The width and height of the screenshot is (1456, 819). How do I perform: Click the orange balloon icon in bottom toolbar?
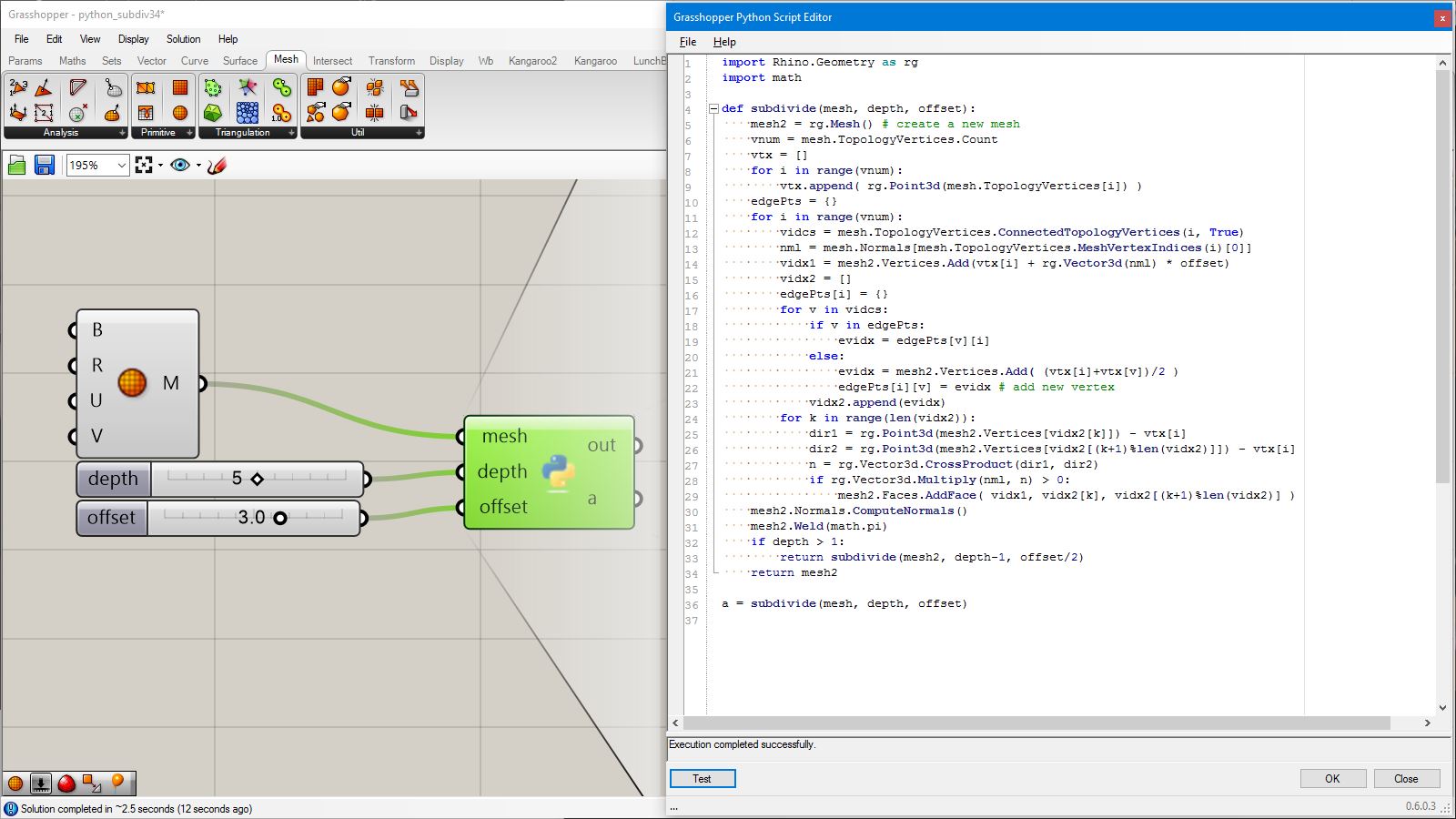click(x=117, y=783)
